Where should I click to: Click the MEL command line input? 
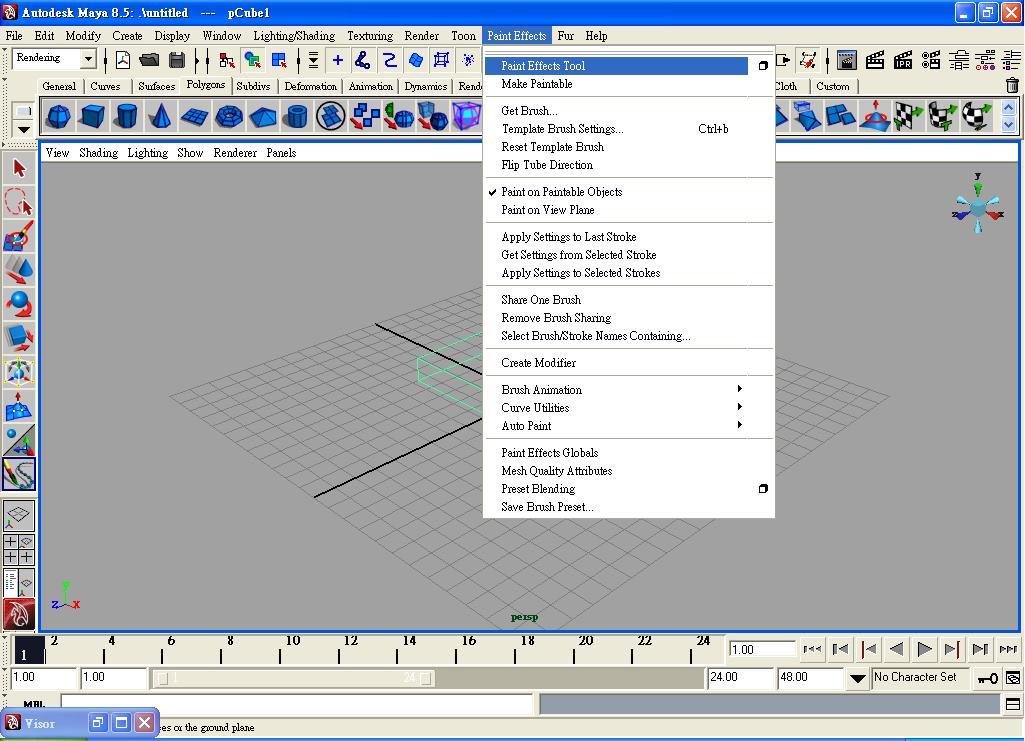(x=297, y=704)
